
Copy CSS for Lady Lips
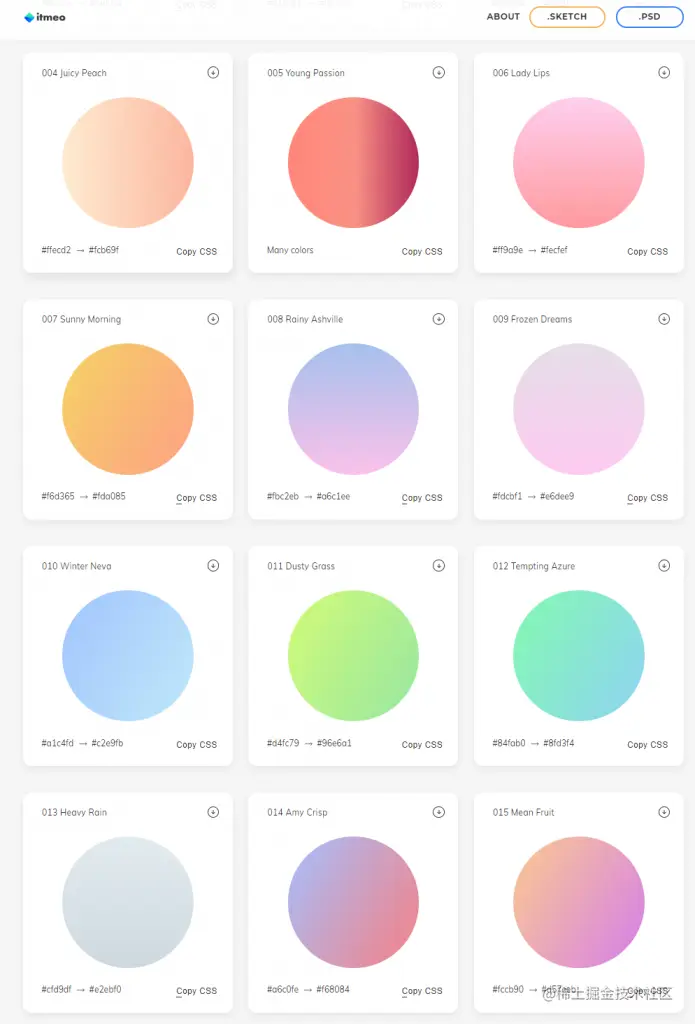[x=647, y=251]
